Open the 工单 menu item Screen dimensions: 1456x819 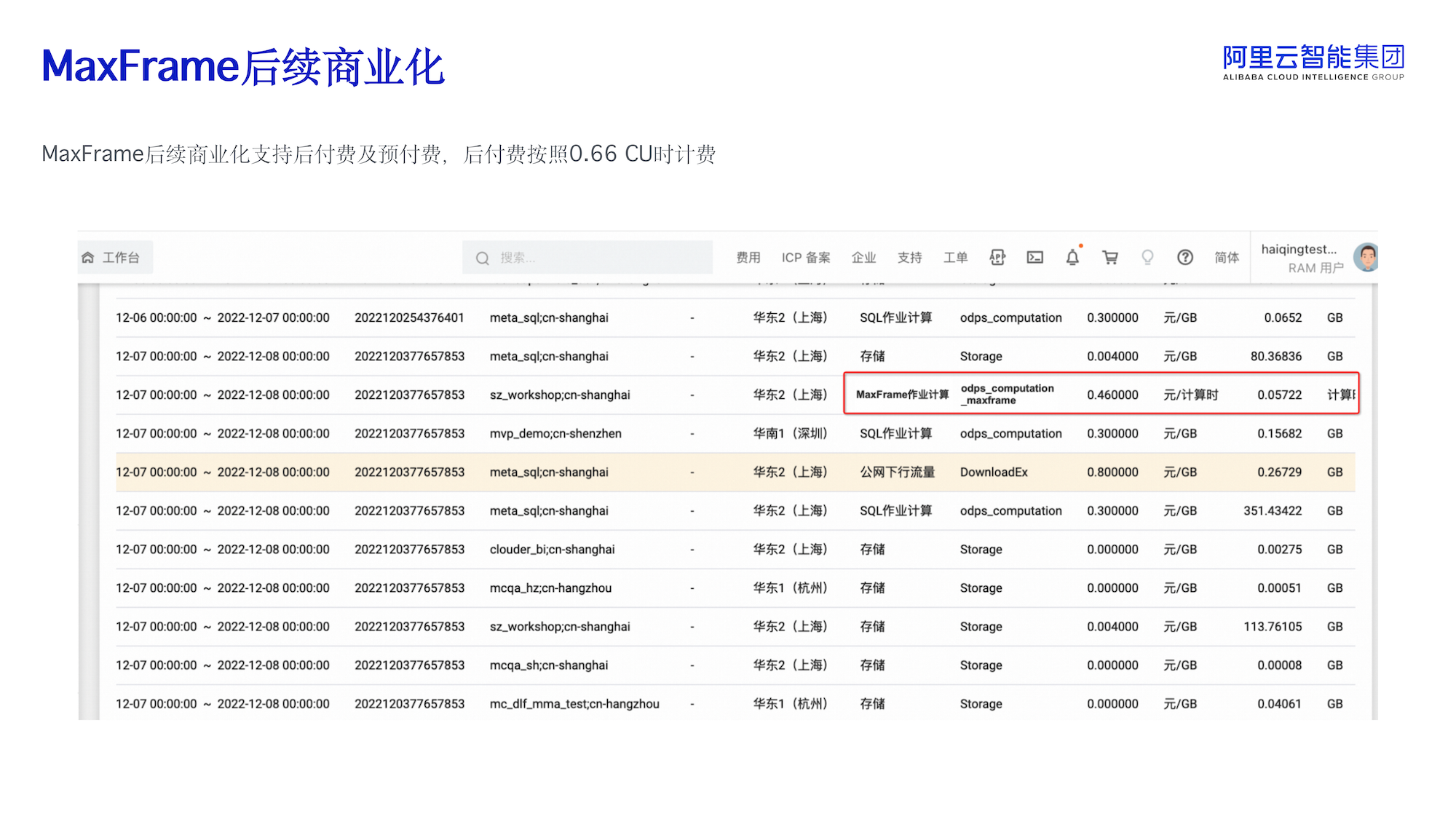pos(955,258)
